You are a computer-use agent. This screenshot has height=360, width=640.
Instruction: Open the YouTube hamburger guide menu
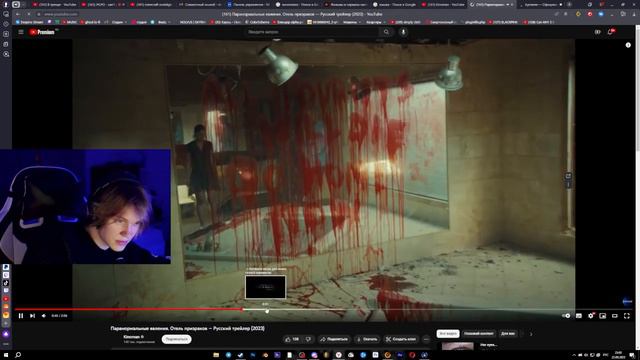coord(21,32)
